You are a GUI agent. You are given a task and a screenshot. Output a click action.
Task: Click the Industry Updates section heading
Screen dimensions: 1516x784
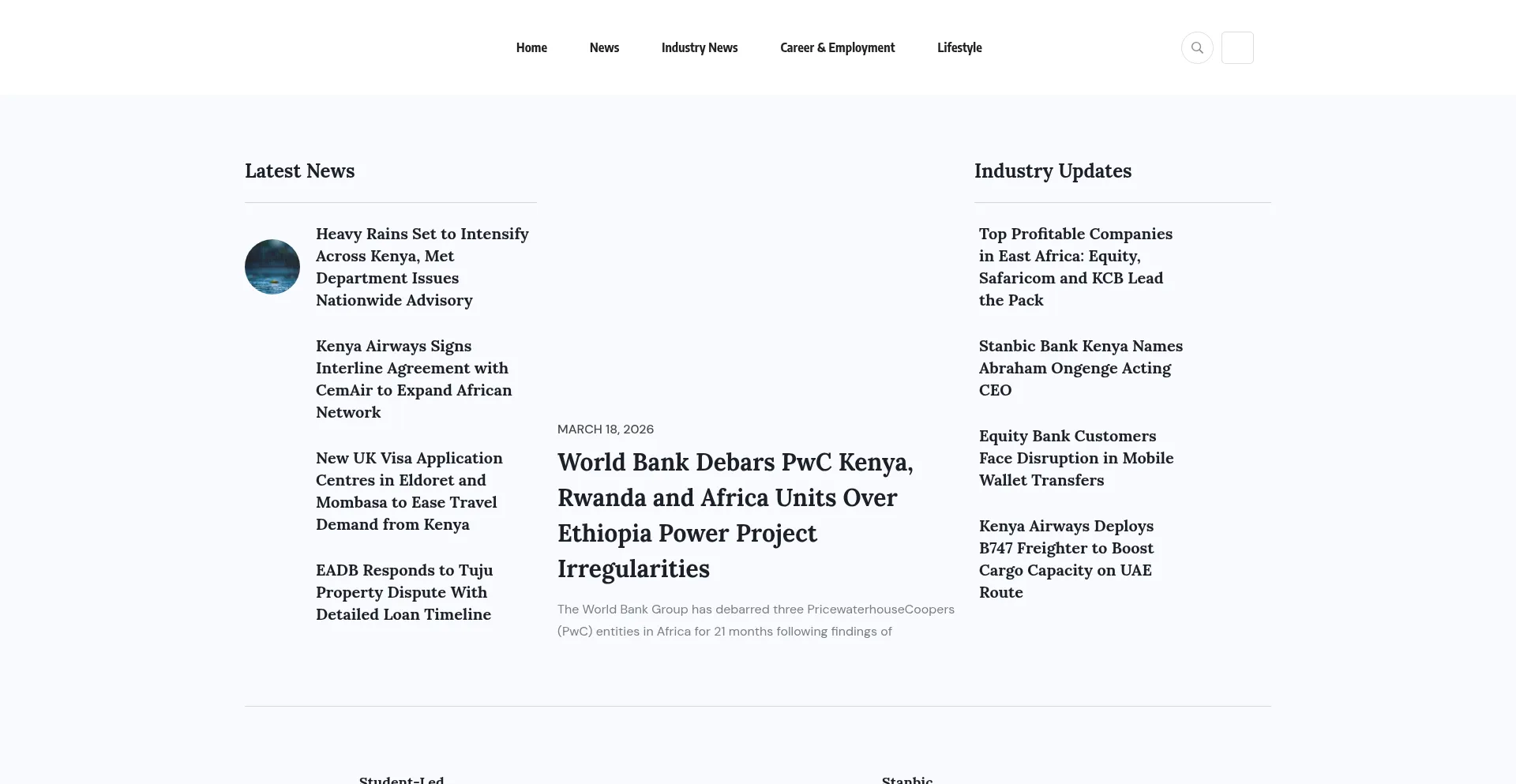[1053, 171]
